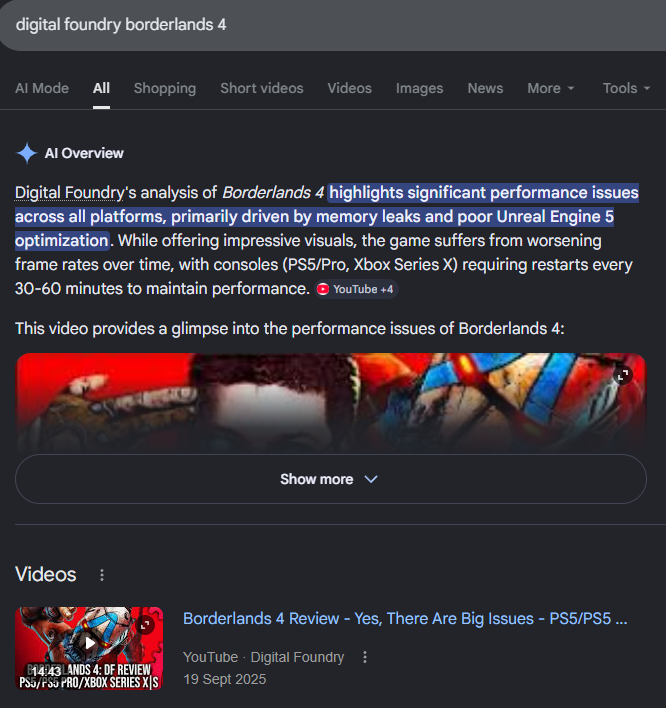Open the More search filters dropdown

(x=550, y=88)
